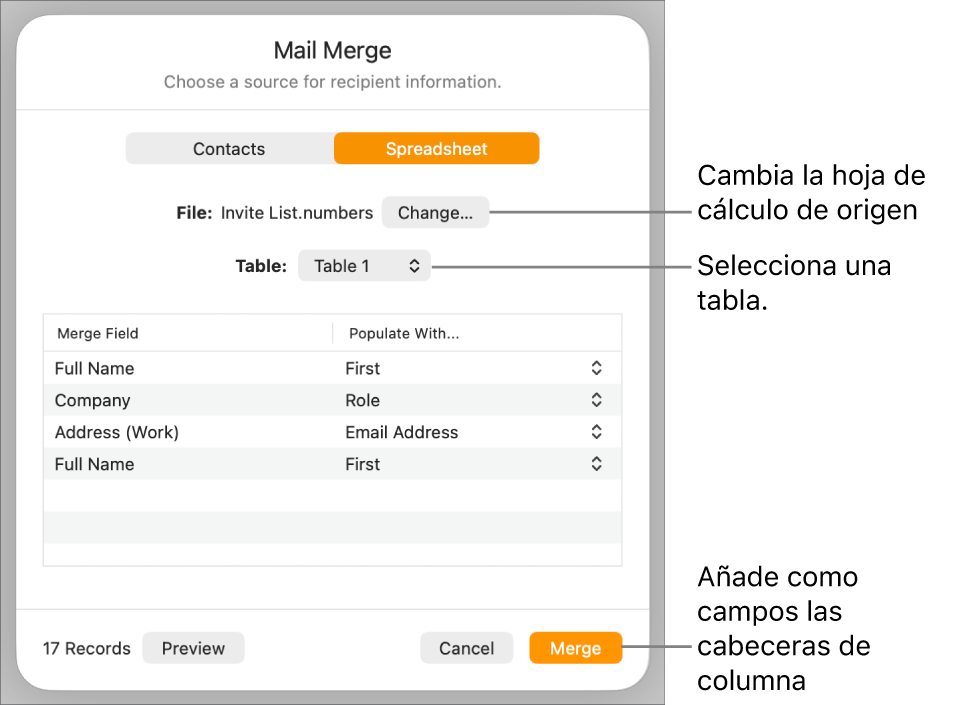This screenshot has height=705, width=955.
Task: Open the Table 1 popup menu
Action: coord(363,265)
